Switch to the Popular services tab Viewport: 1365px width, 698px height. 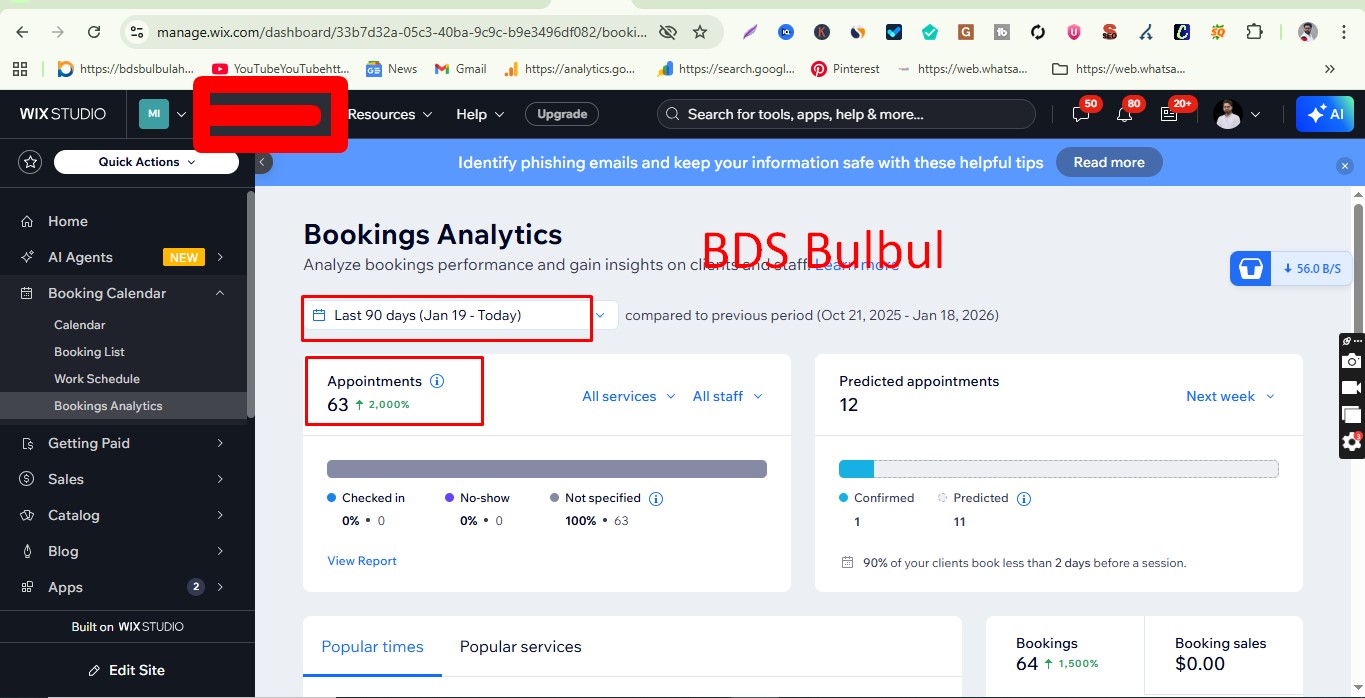(x=520, y=647)
